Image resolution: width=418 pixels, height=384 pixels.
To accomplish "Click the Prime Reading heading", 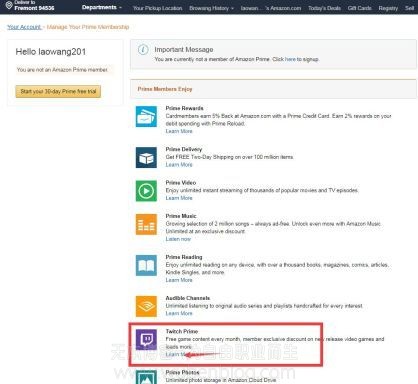I will pyautogui.click(x=184, y=257).
